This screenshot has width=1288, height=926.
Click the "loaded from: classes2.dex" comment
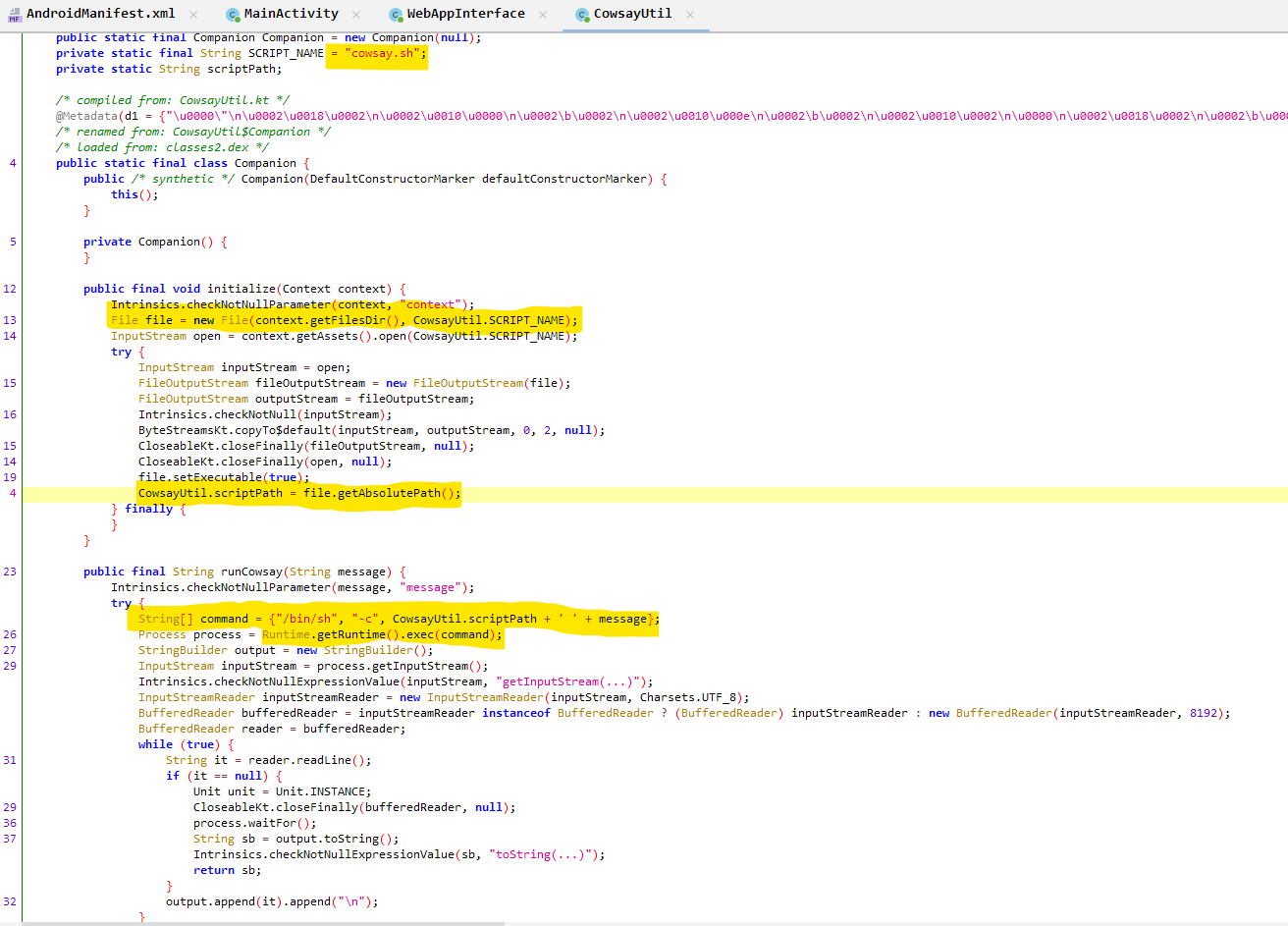click(x=162, y=147)
